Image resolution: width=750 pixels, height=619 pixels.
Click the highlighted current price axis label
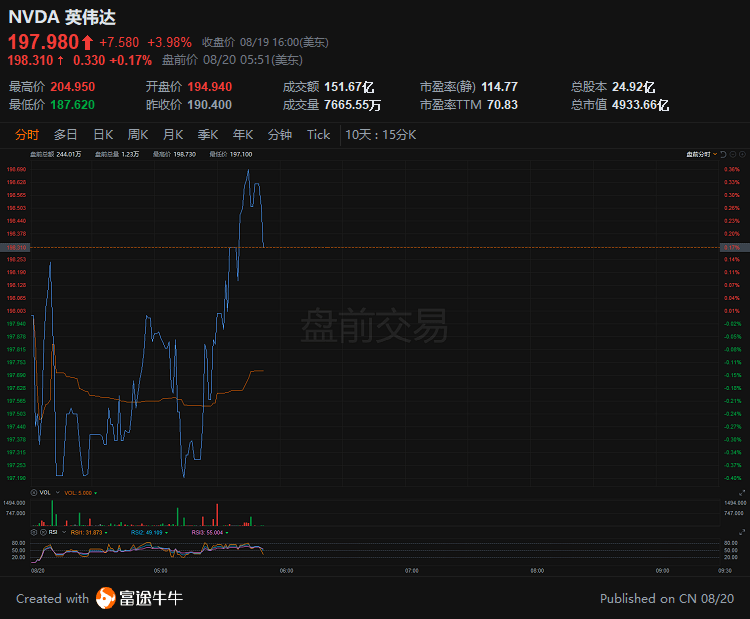tap(17, 246)
